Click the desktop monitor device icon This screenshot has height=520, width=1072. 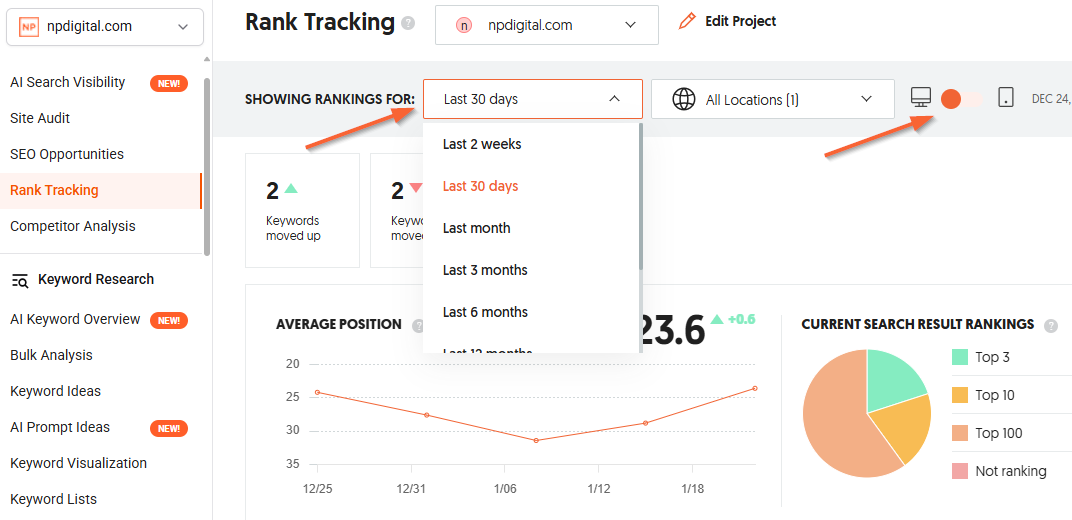tap(921, 98)
